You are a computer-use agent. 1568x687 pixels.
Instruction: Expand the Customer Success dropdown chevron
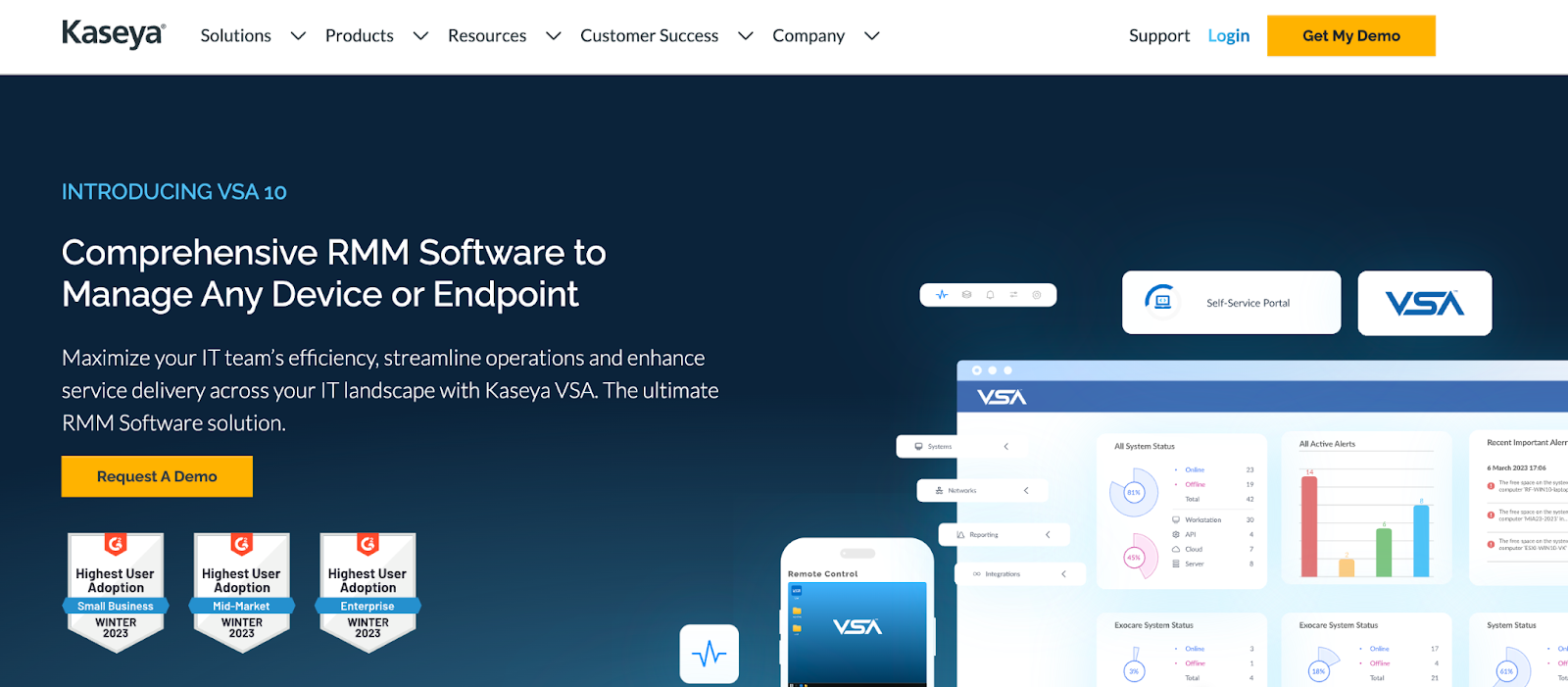click(x=746, y=36)
